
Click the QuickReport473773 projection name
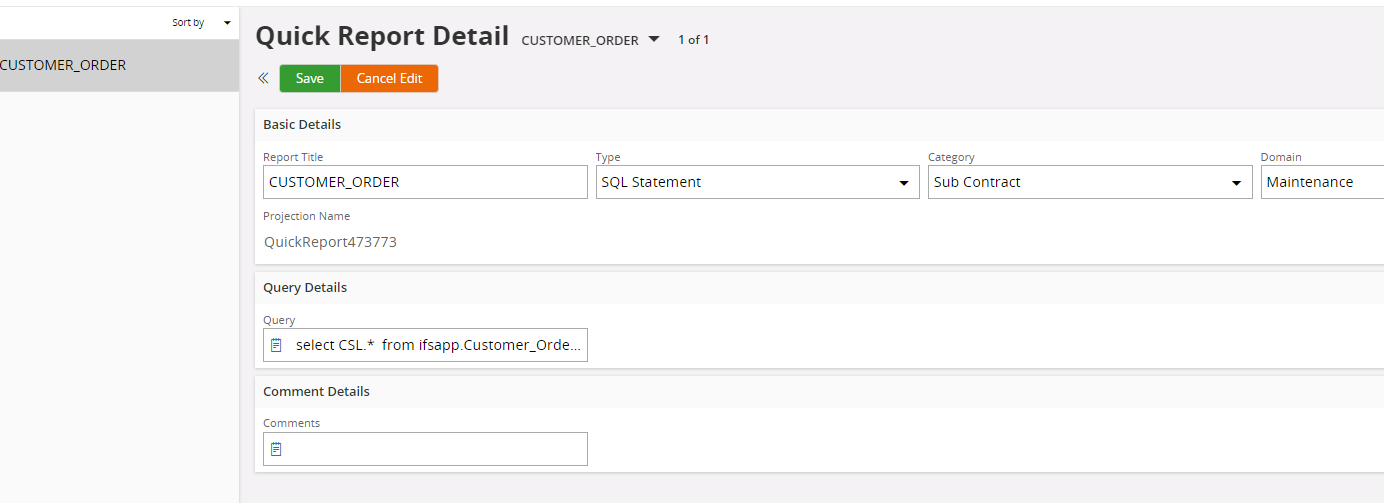(x=330, y=242)
